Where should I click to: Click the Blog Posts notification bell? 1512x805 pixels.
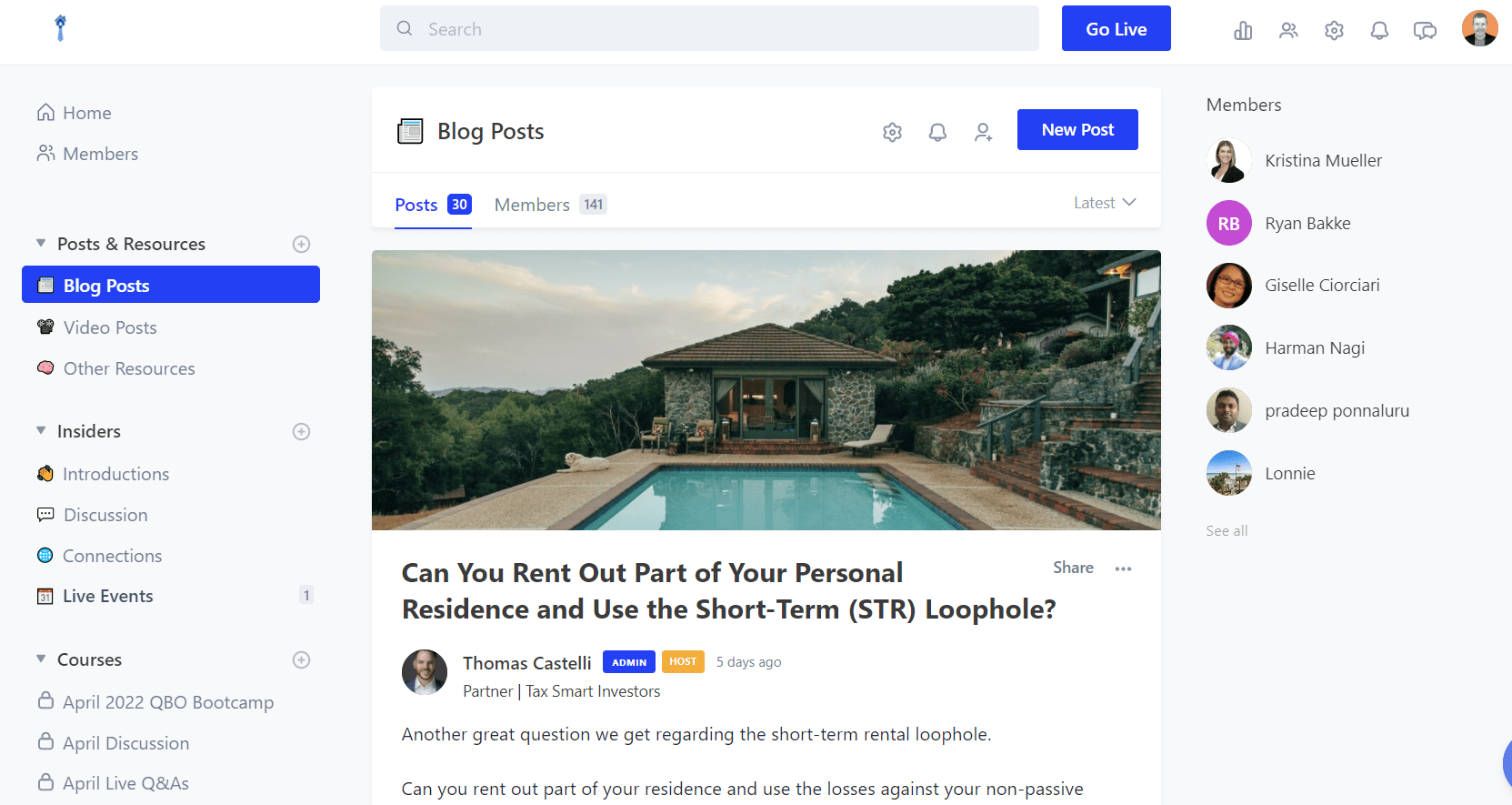(937, 133)
